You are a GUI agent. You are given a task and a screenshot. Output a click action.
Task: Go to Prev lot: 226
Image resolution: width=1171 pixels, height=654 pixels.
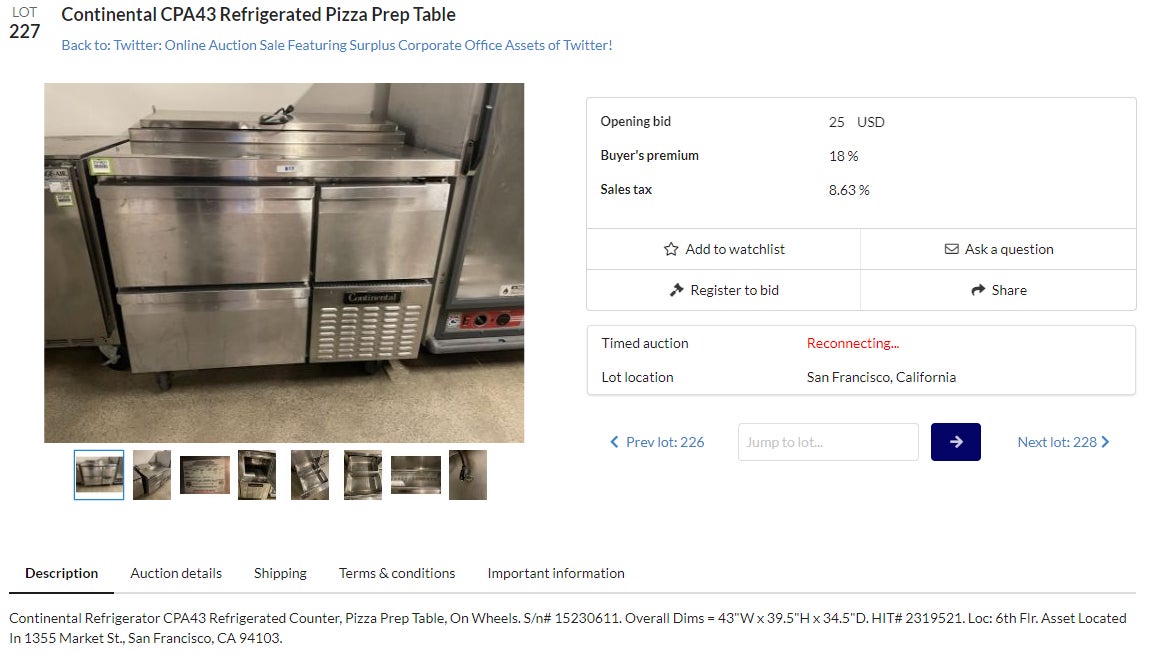pyautogui.click(x=665, y=442)
